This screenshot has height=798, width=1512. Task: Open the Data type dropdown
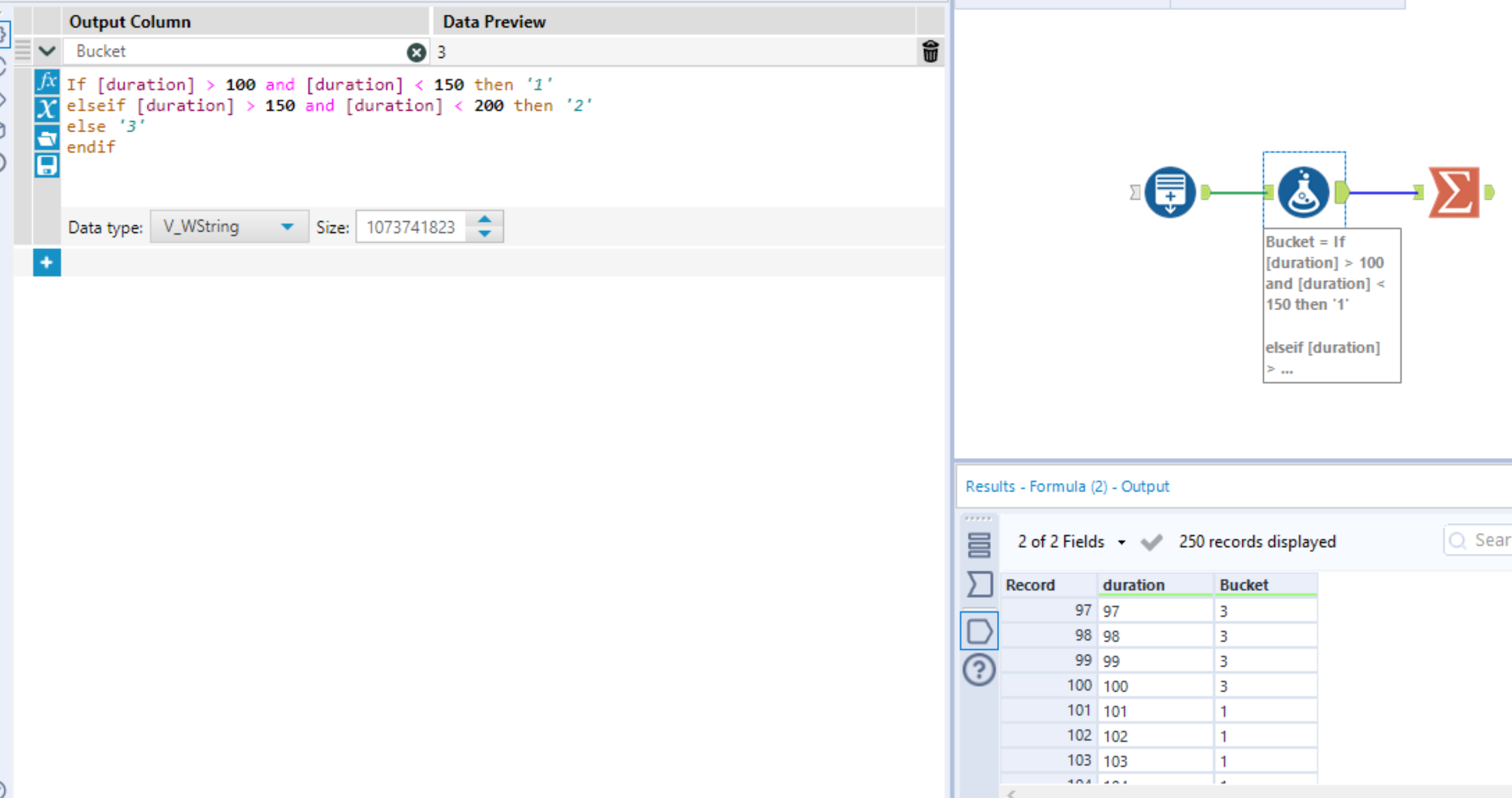click(287, 227)
